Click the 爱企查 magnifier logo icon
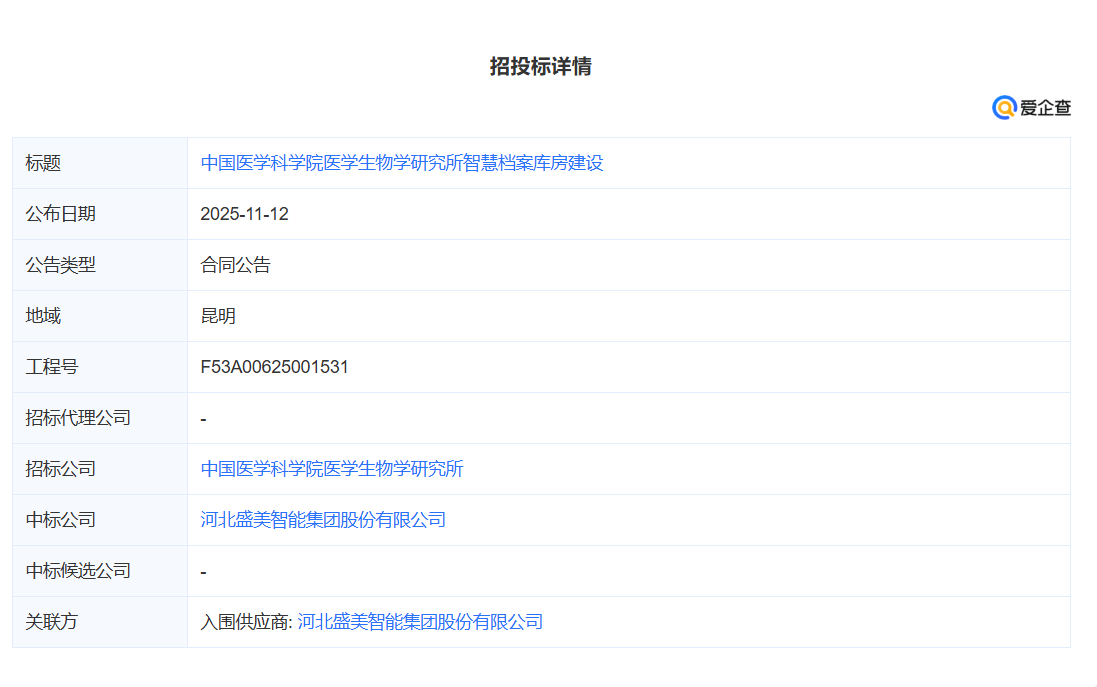Image resolution: width=1097 pixels, height=687 pixels. (x=1004, y=108)
